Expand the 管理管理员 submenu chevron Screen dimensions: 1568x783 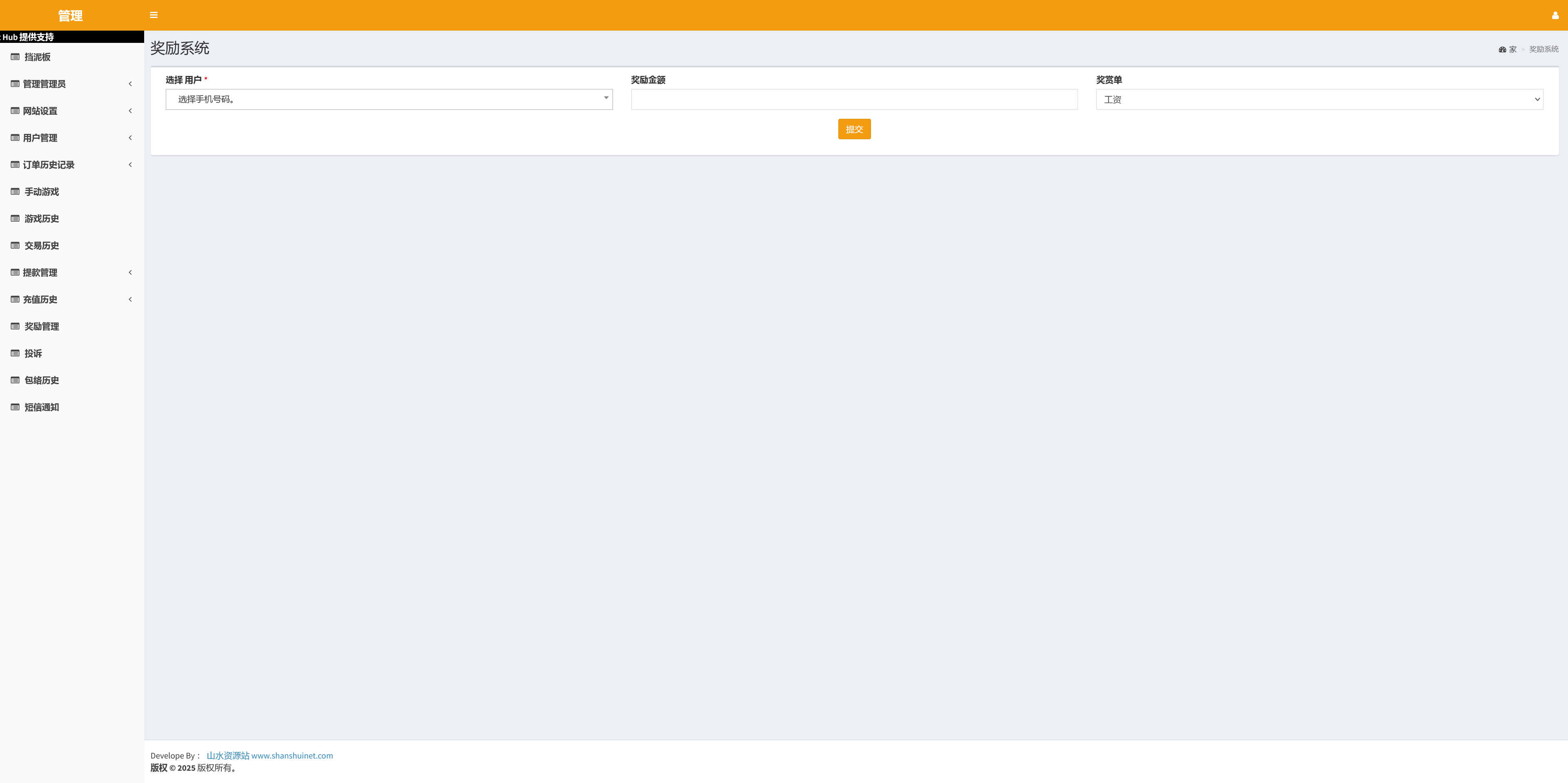pyautogui.click(x=130, y=84)
